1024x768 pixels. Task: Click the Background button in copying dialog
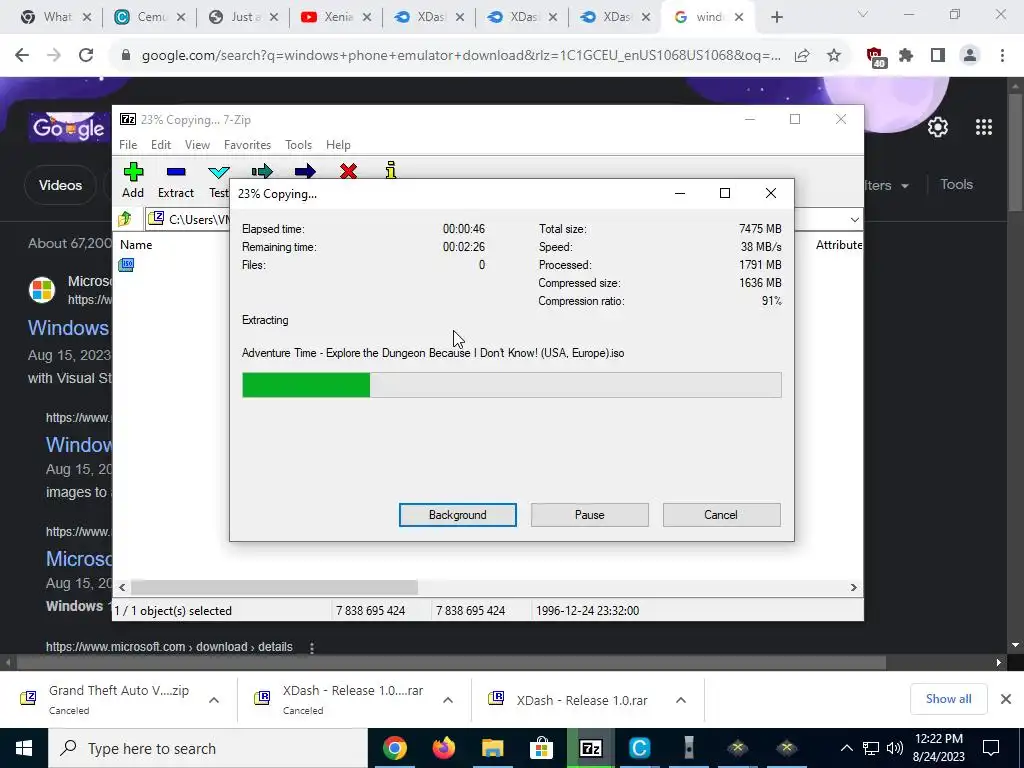458,515
